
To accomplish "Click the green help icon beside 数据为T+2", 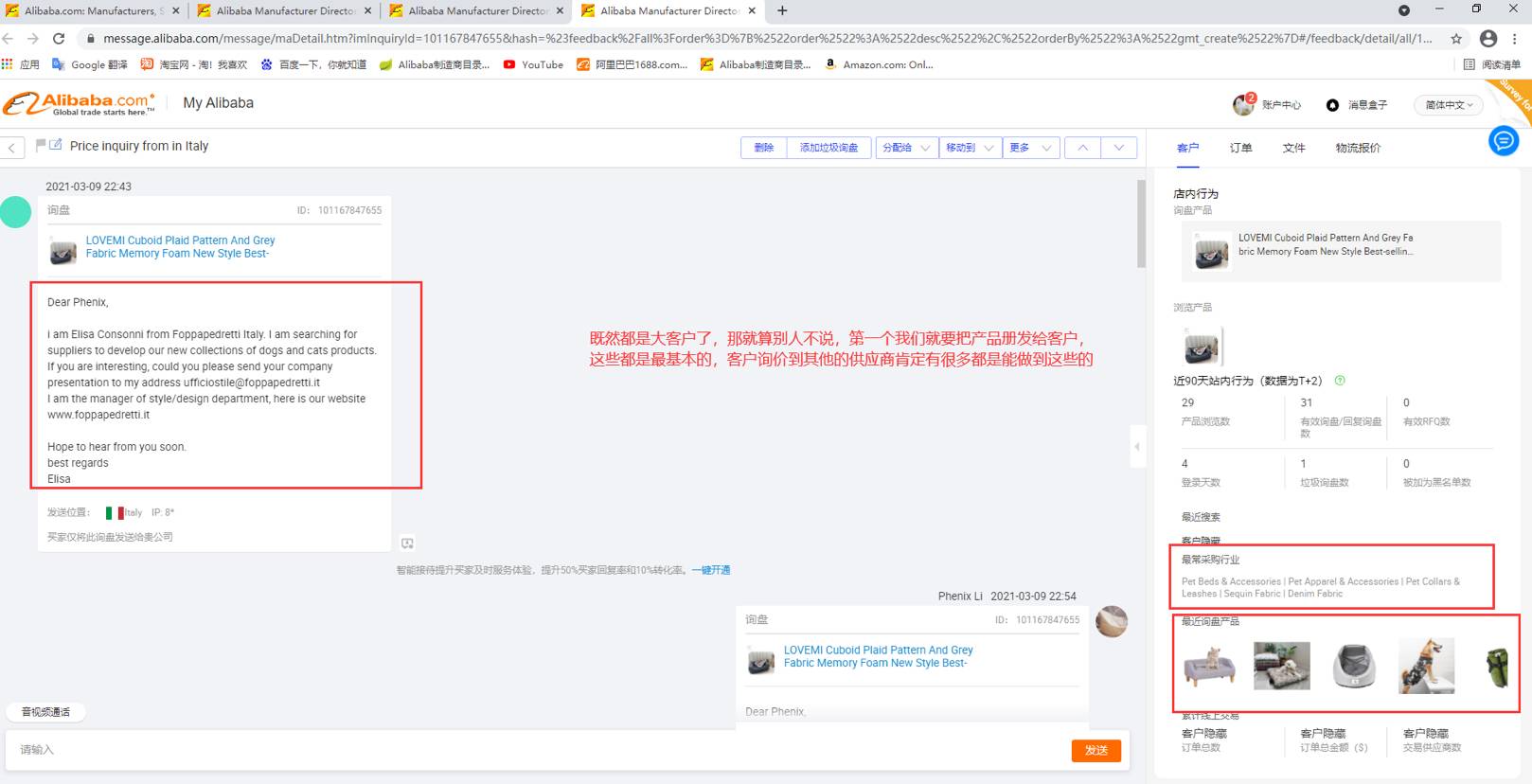I will point(1340,381).
